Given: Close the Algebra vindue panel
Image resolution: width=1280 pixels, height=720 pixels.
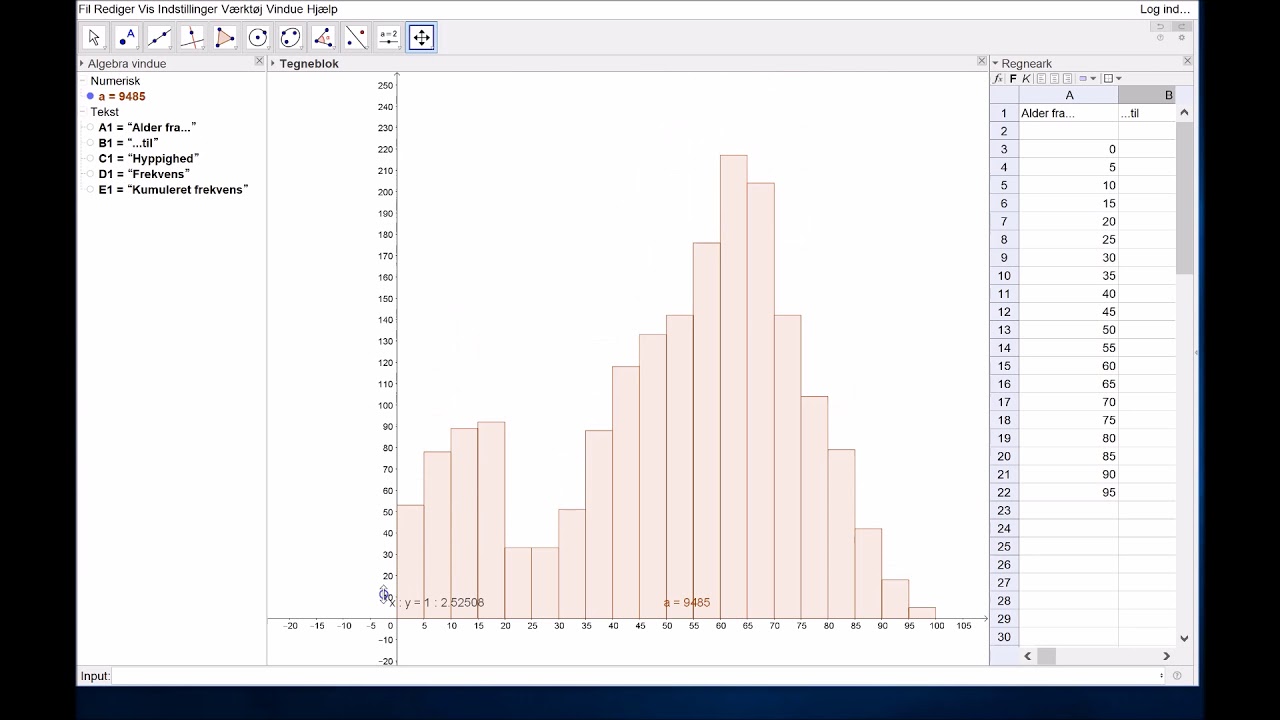Looking at the screenshot, I should [x=259, y=62].
